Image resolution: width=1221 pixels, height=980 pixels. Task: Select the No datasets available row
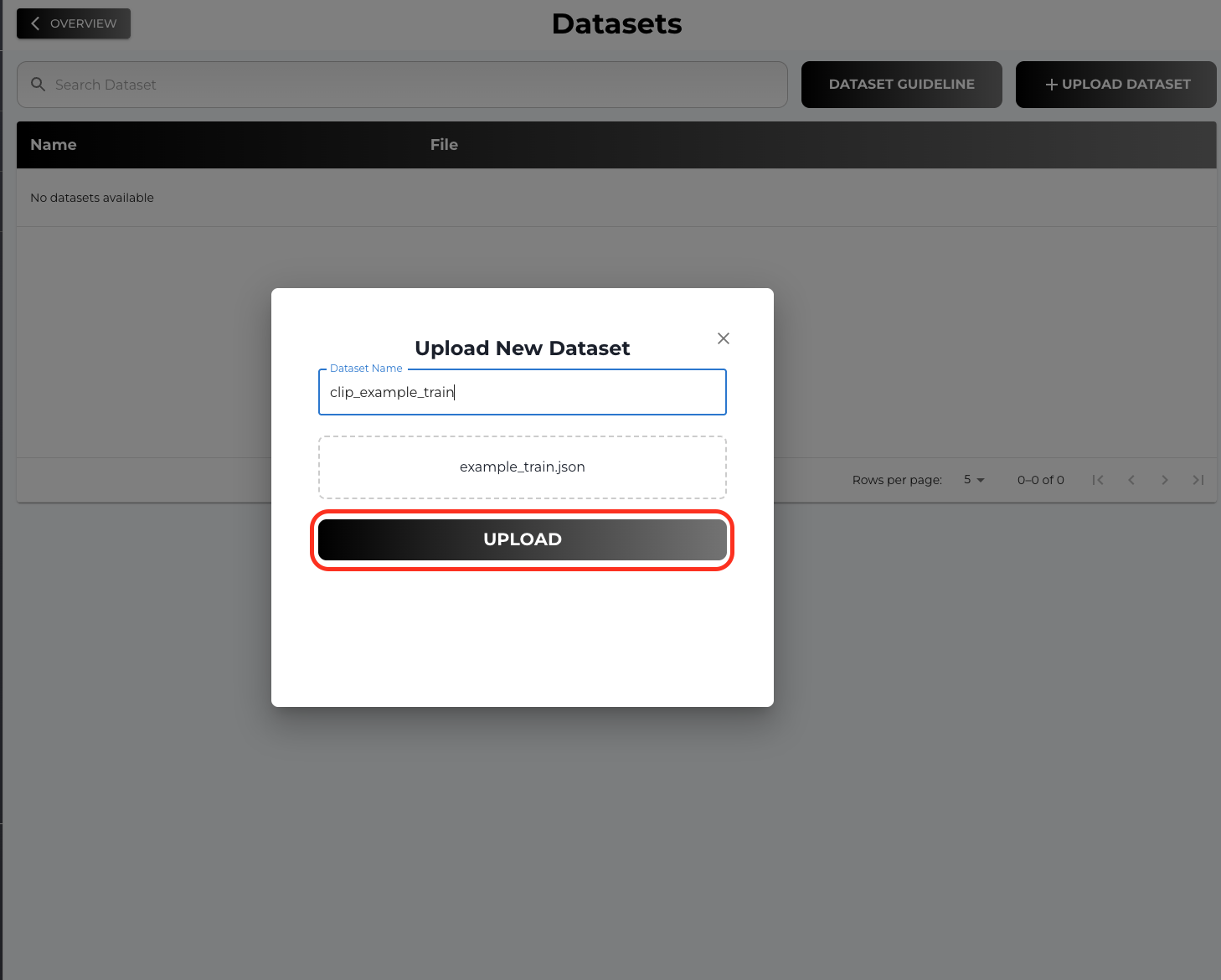pos(92,198)
